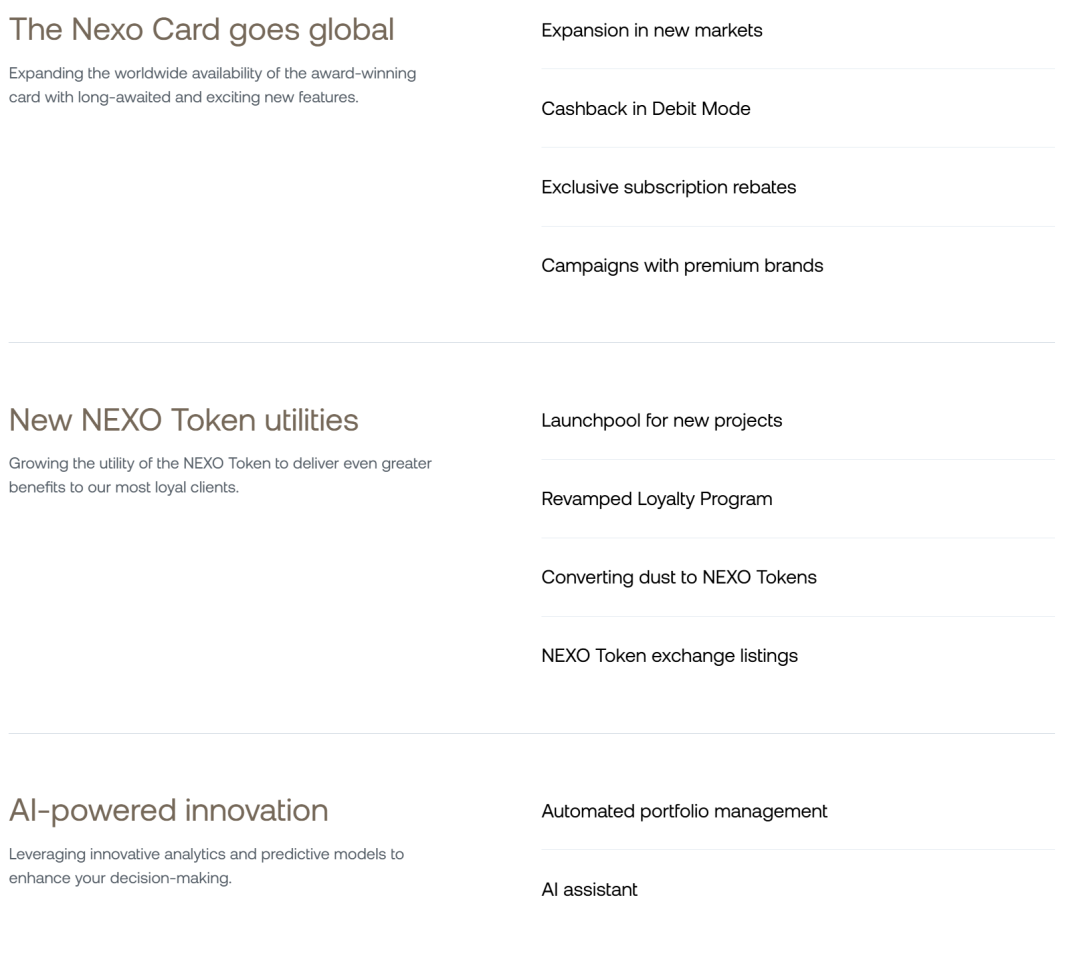Click the 'Expanding the worldwide availability' description
This screenshot has height=955, width=1069.
[x=212, y=85]
